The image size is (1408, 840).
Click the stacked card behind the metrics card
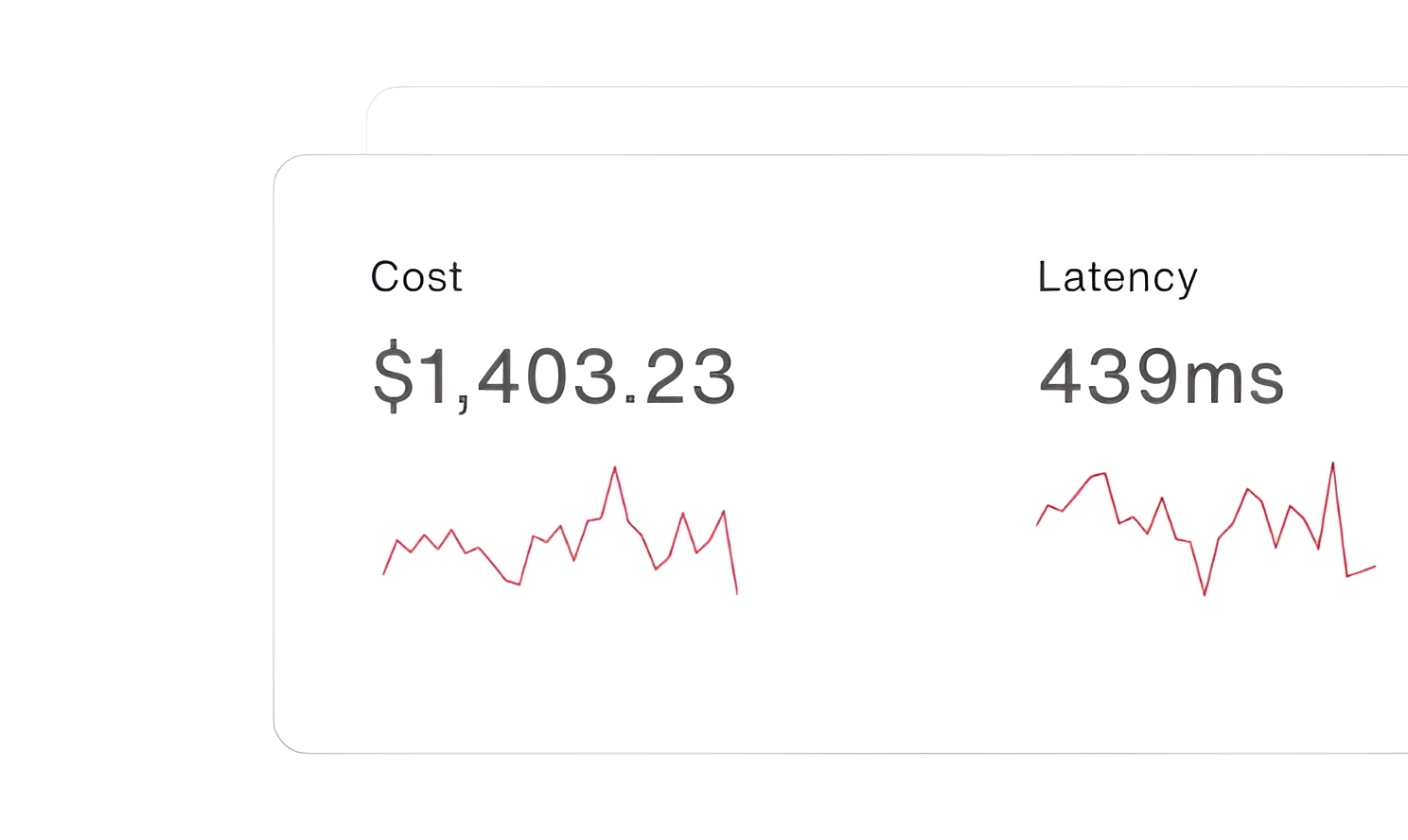852,120
